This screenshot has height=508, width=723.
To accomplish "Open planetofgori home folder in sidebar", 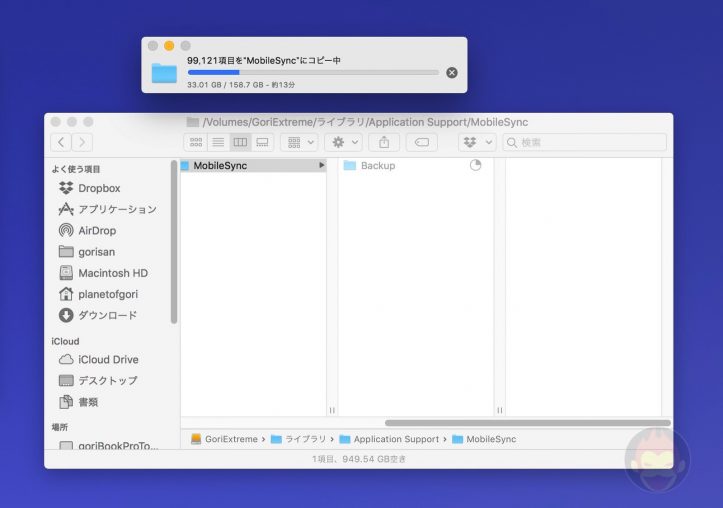I will point(99,294).
